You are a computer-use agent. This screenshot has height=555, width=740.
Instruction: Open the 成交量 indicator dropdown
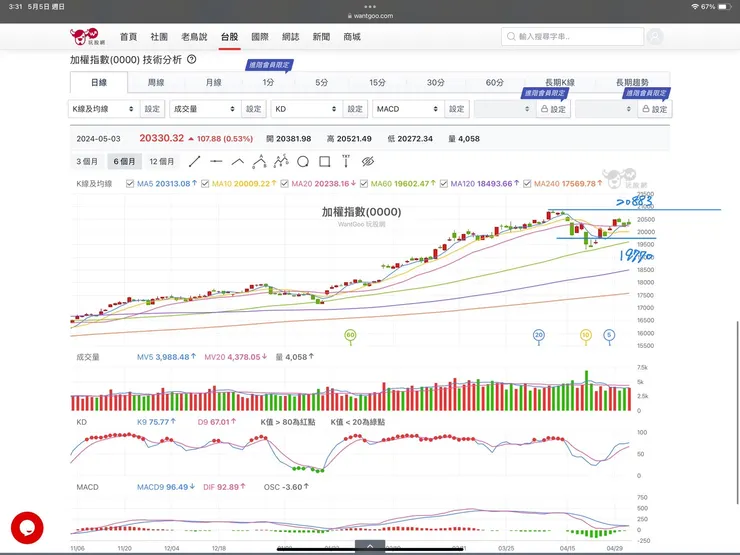[205, 109]
